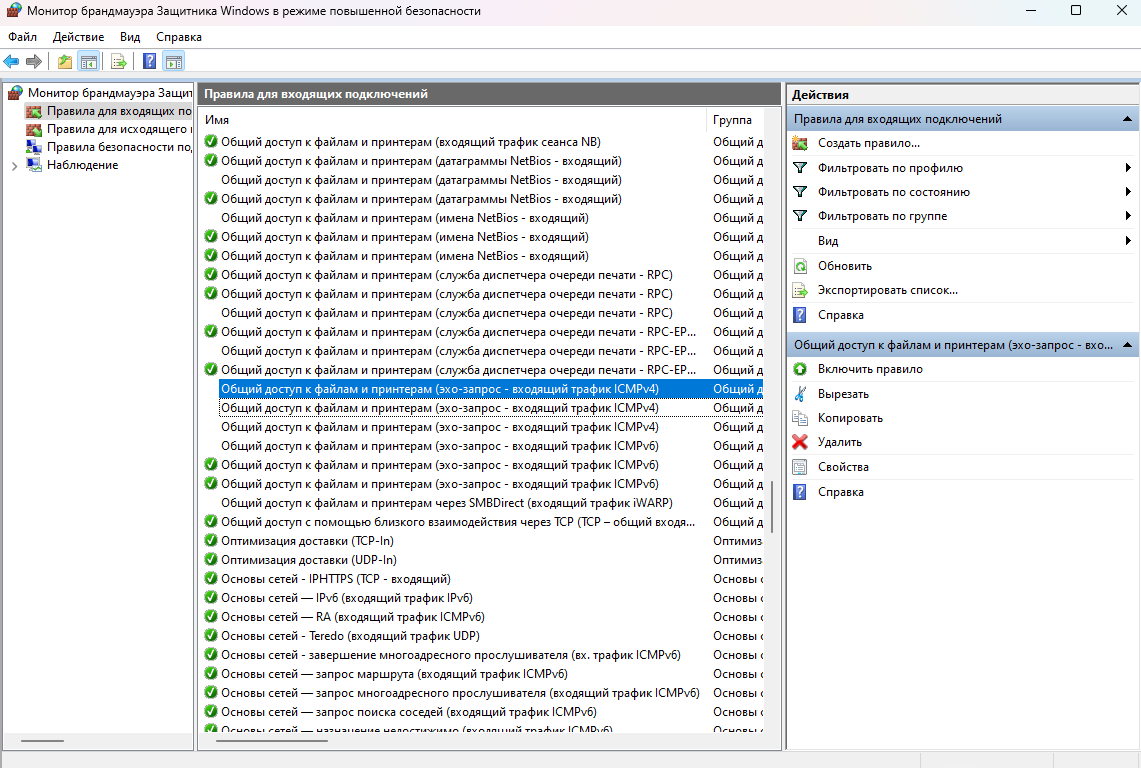
Task: Click the copy icon beside Копировать
Action: 800,418
